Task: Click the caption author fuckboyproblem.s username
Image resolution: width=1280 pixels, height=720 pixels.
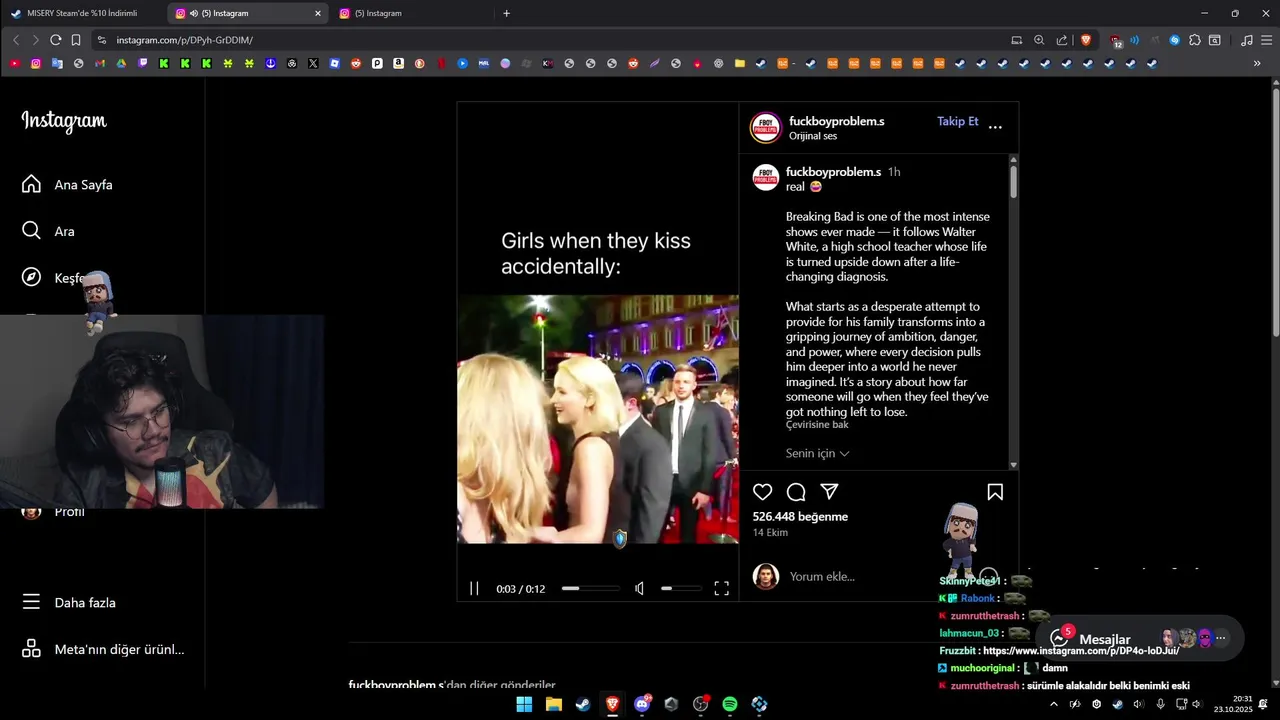Action: click(833, 172)
